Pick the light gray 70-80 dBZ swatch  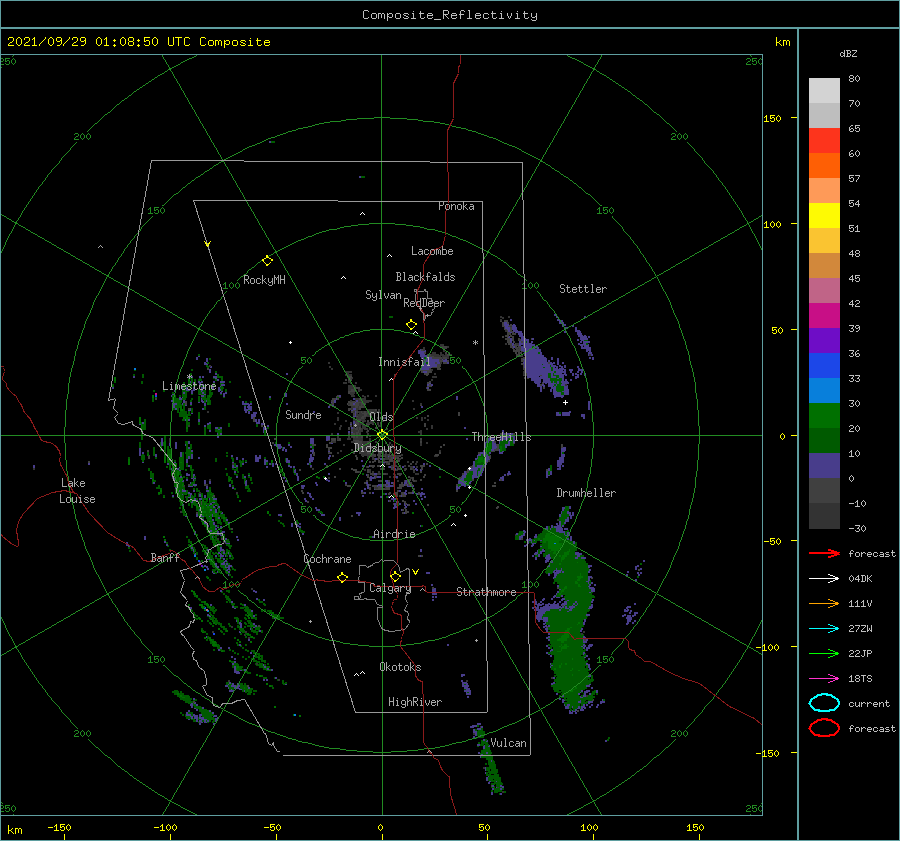coord(824,91)
